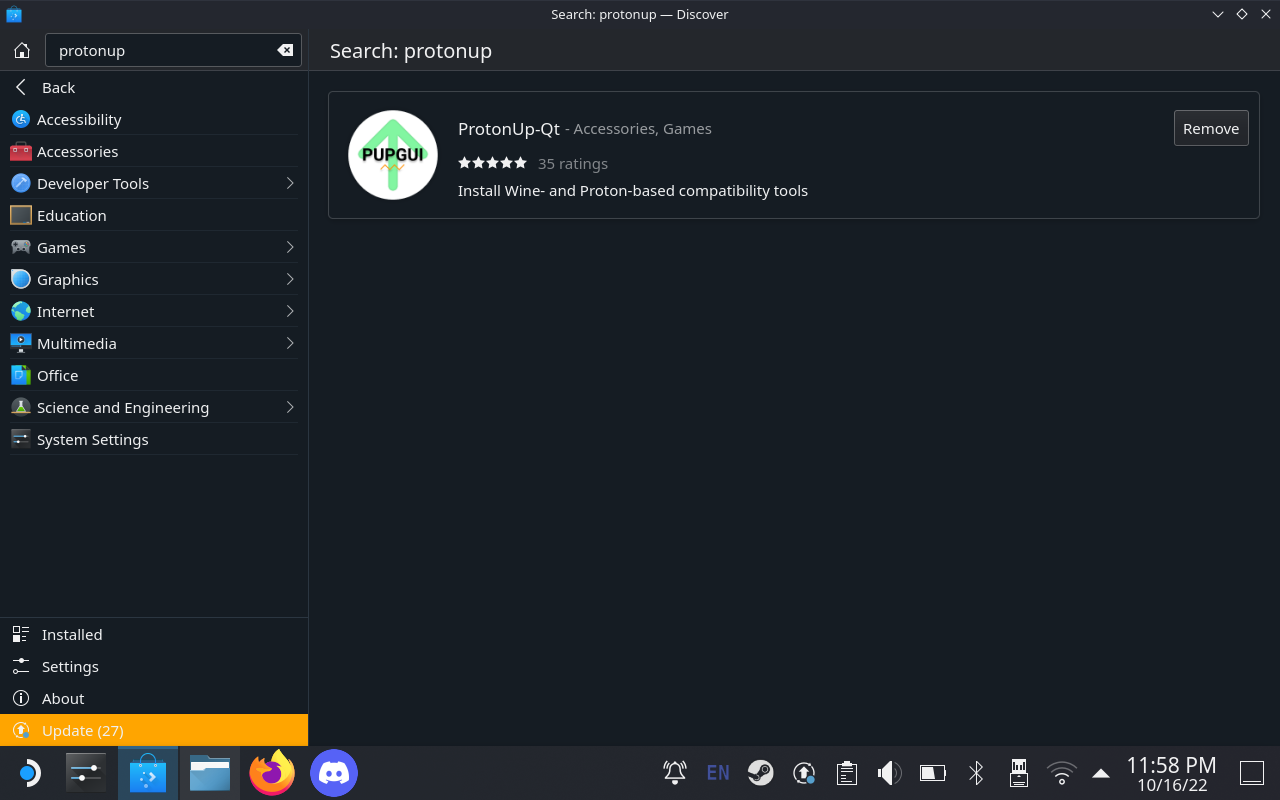Open the application launcher on taskbar
The height and width of the screenshot is (800, 1280).
click(x=29, y=773)
